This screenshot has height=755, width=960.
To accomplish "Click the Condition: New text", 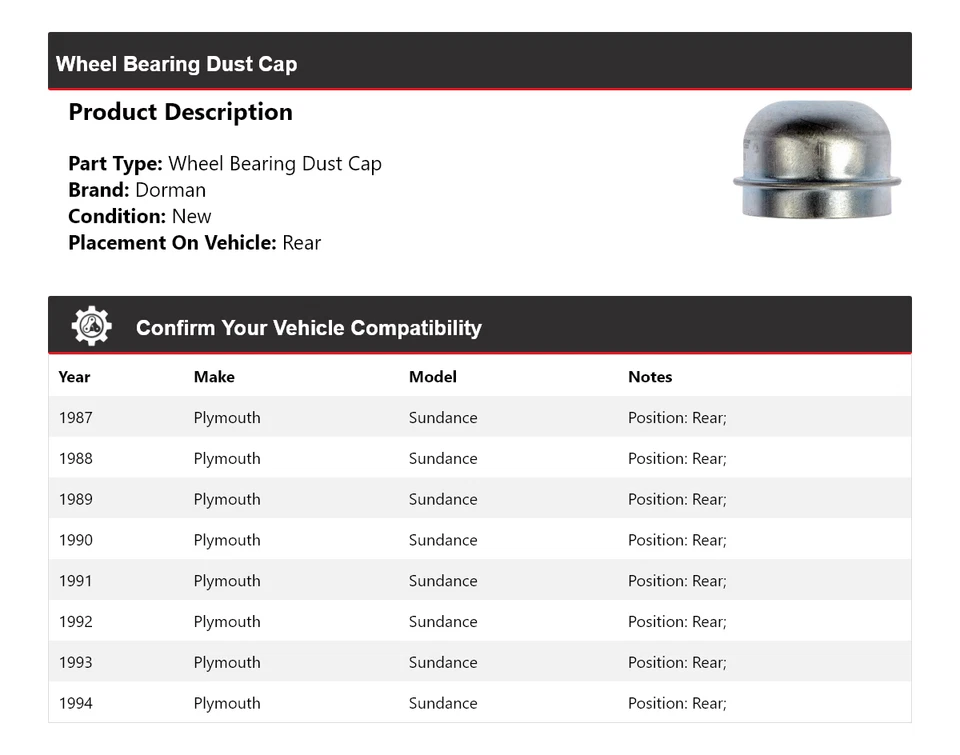I will click(x=140, y=216).
